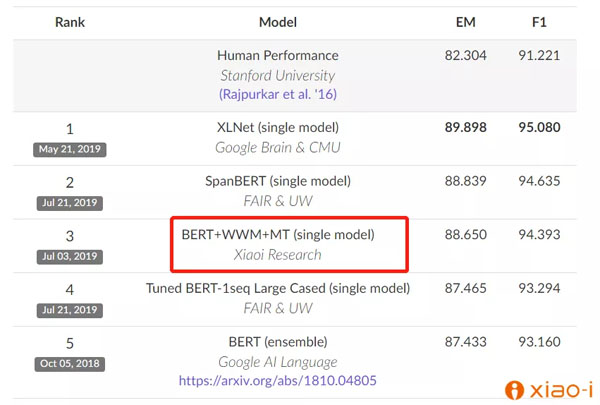This screenshot has height=405, width=600.
Task: Click the Google Brain & CMU affiliation
Action: 278,147
